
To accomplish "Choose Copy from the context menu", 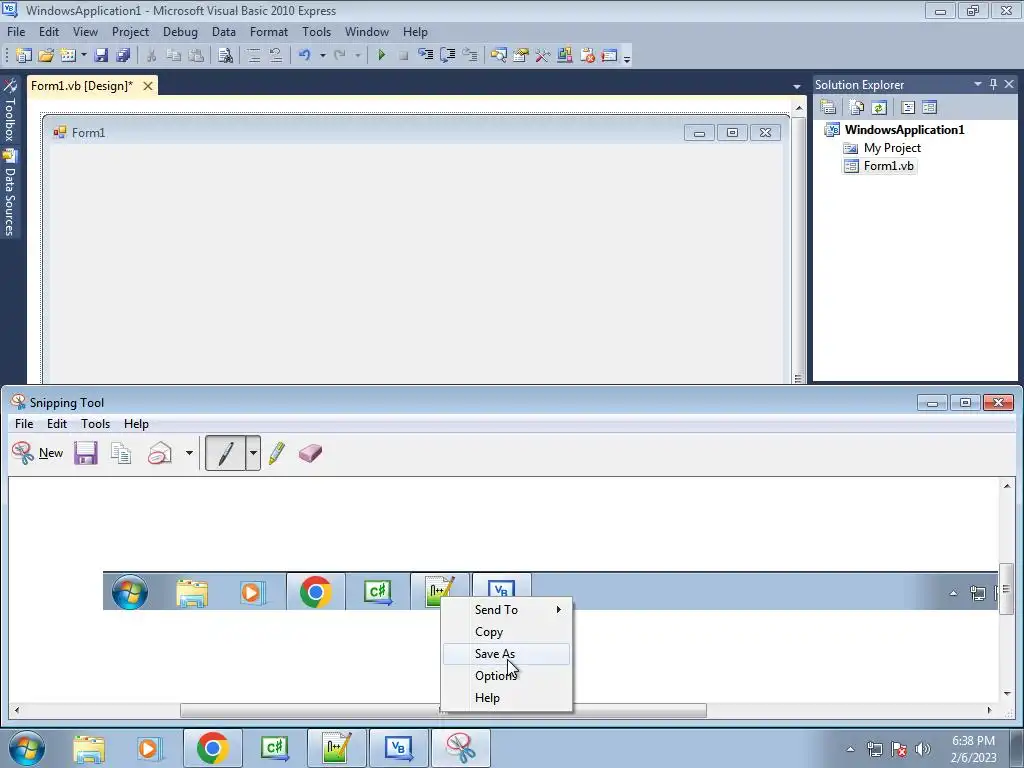I will point(506,632).
